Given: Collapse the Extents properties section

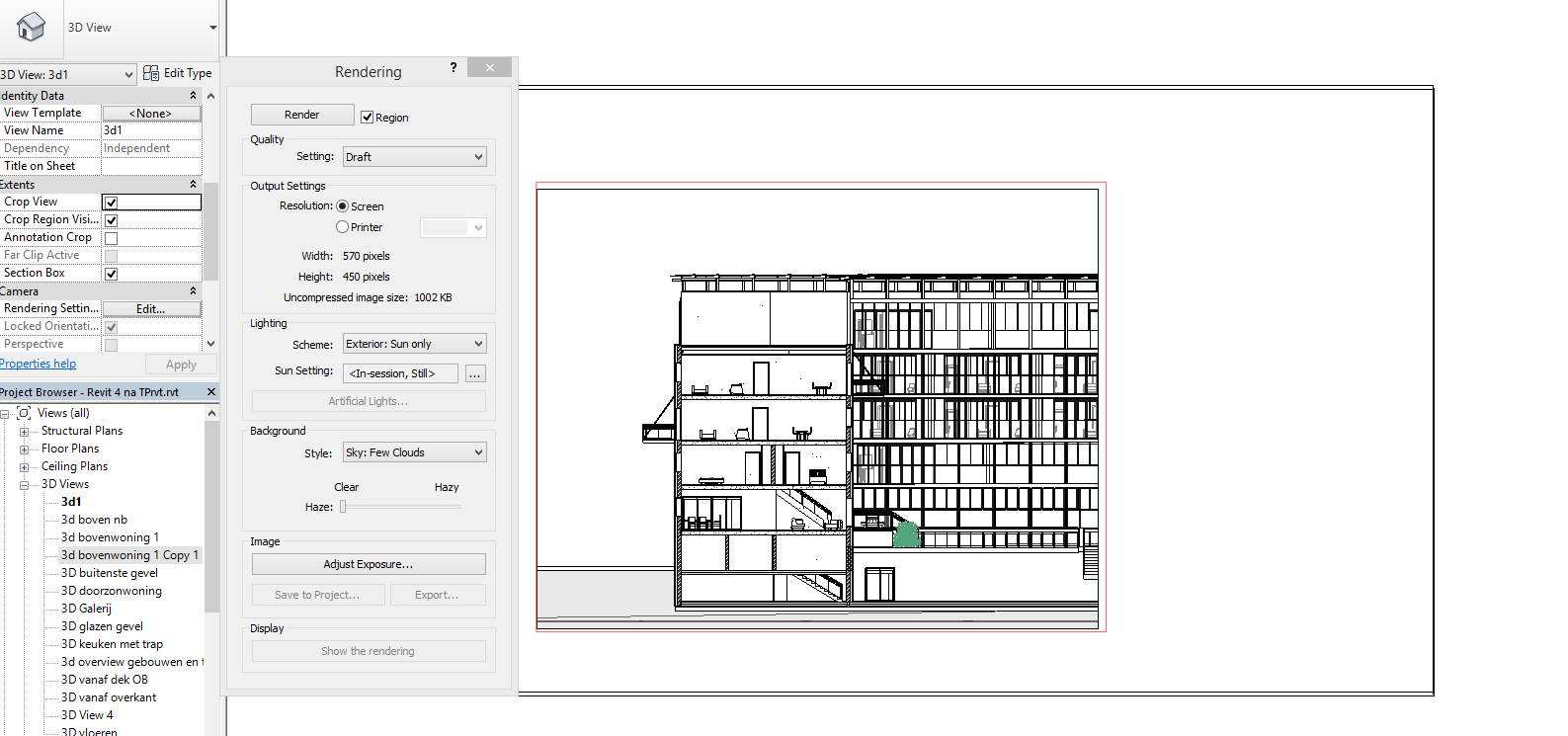Looking at the screenshot, I should [x=193, y=185].
